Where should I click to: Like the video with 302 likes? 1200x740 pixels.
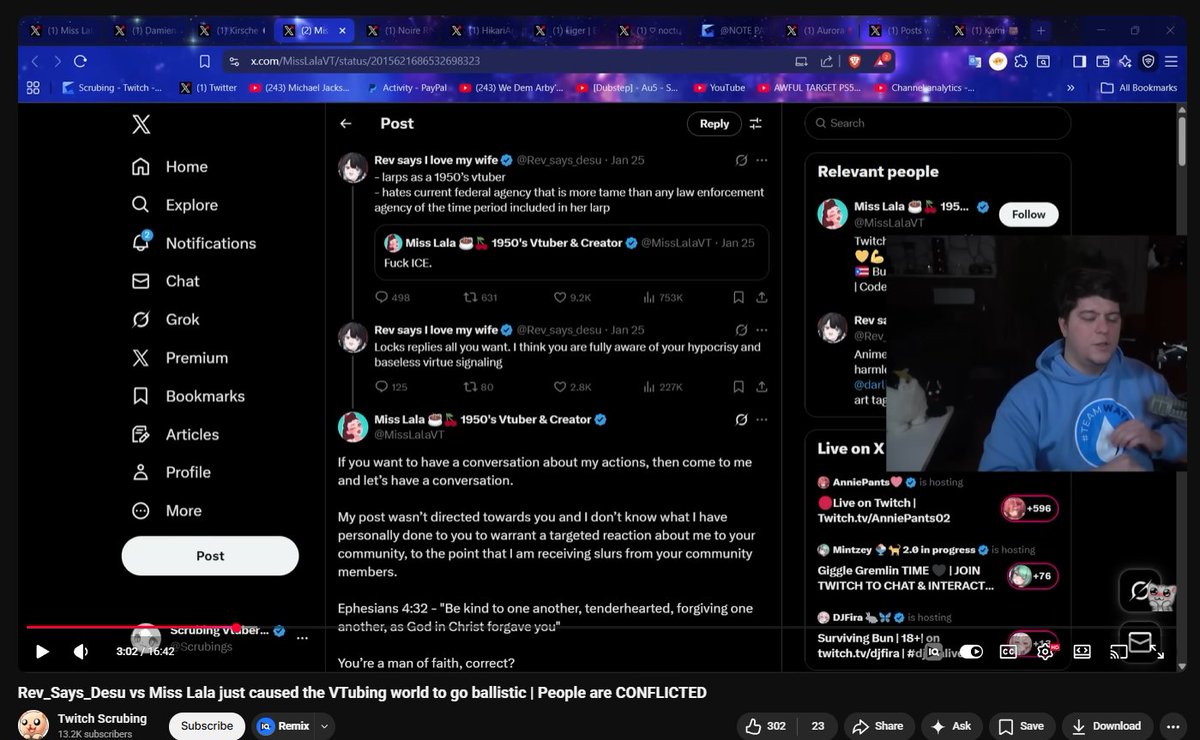[766, 726]
